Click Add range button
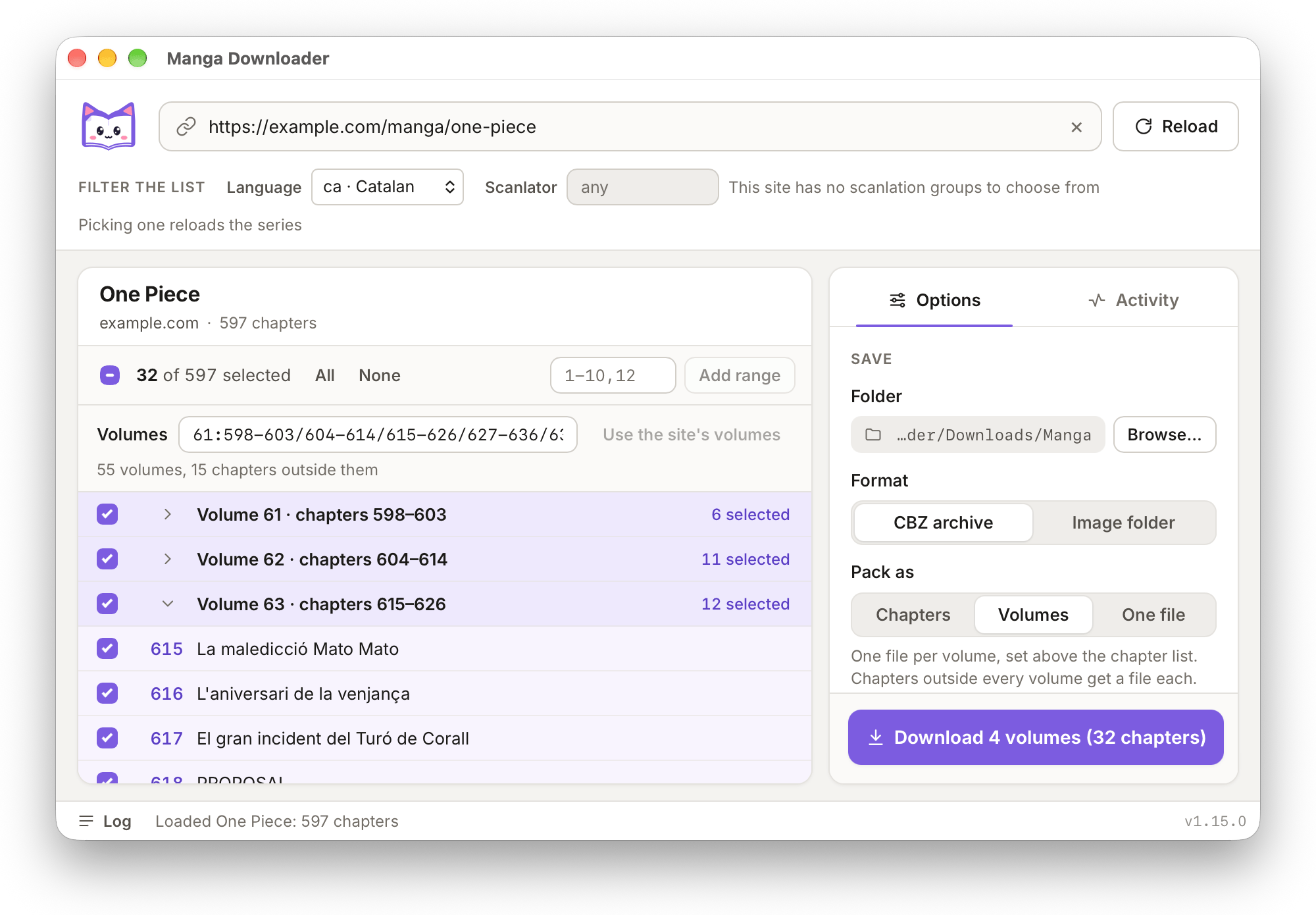The width and height of the screenshot is (1316, 915). click(740, 375)
